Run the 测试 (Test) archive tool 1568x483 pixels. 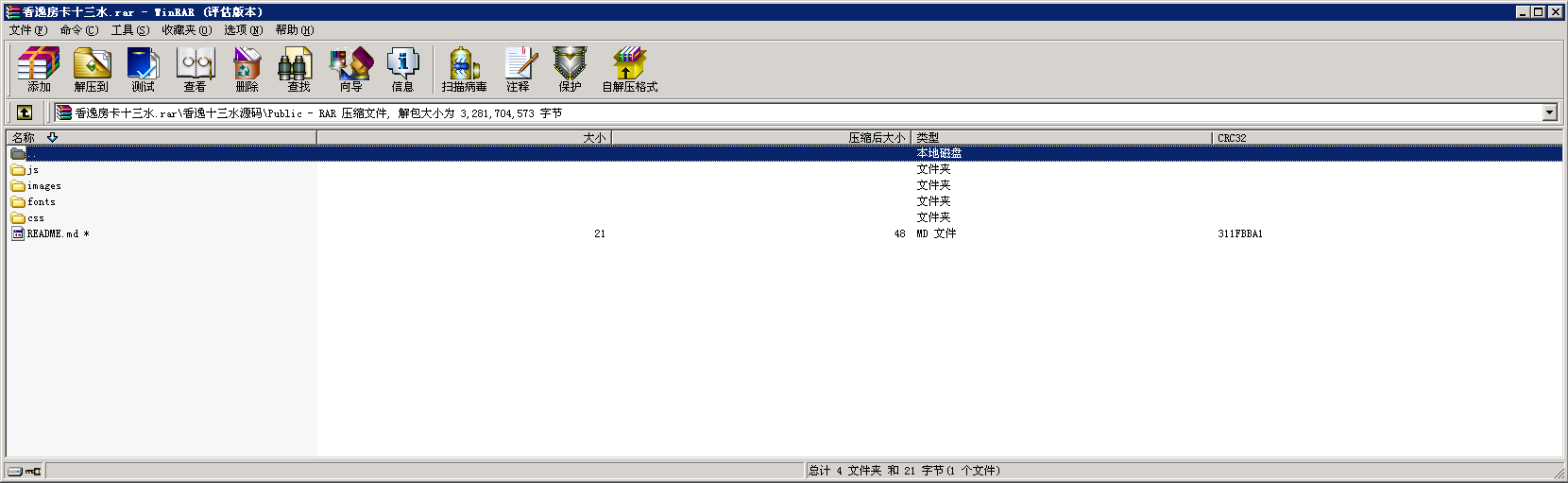coord(144,70)
